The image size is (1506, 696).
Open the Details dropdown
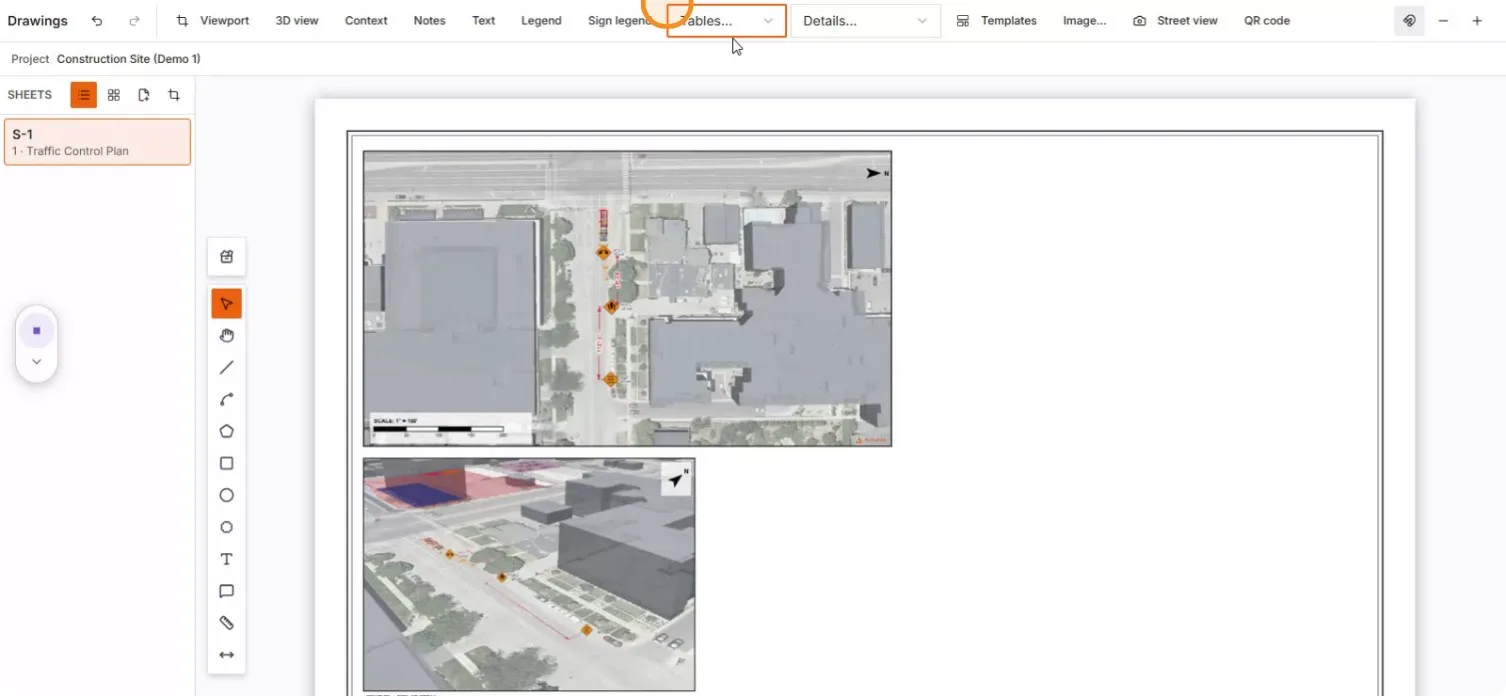click(x=866, y=21)
